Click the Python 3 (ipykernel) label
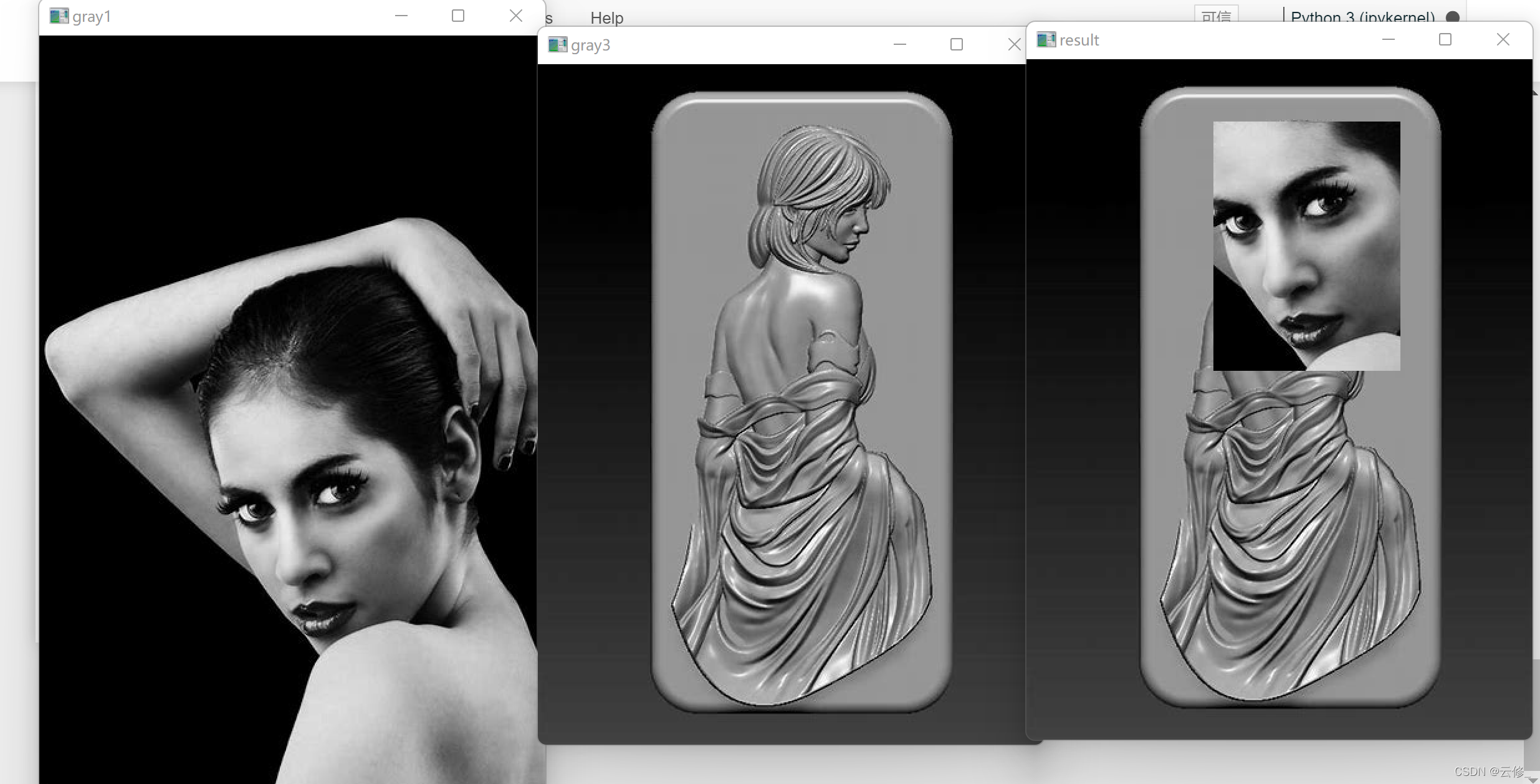 pos(1362,16)
